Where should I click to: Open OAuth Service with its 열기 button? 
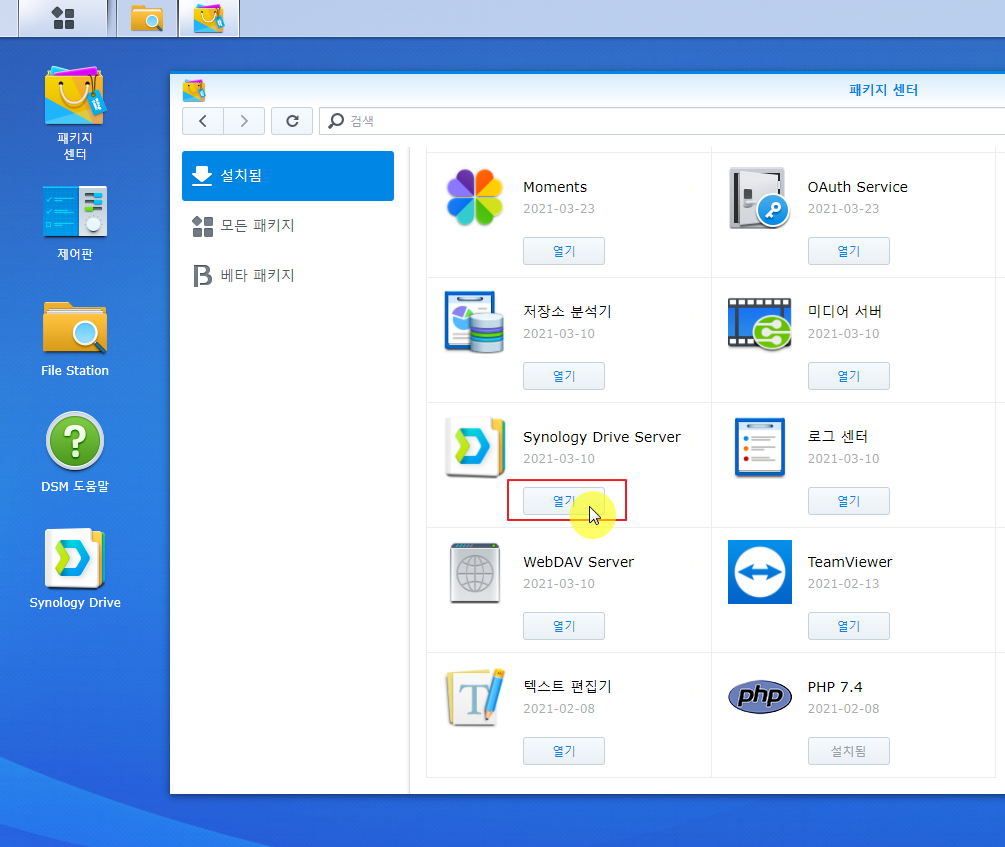pos(849,251)
